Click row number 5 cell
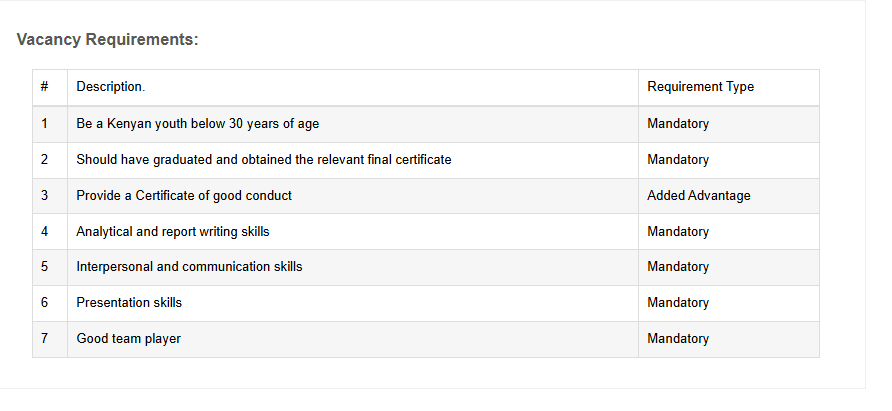Screen dimensions: 892x411 click(x=45, y=267)
